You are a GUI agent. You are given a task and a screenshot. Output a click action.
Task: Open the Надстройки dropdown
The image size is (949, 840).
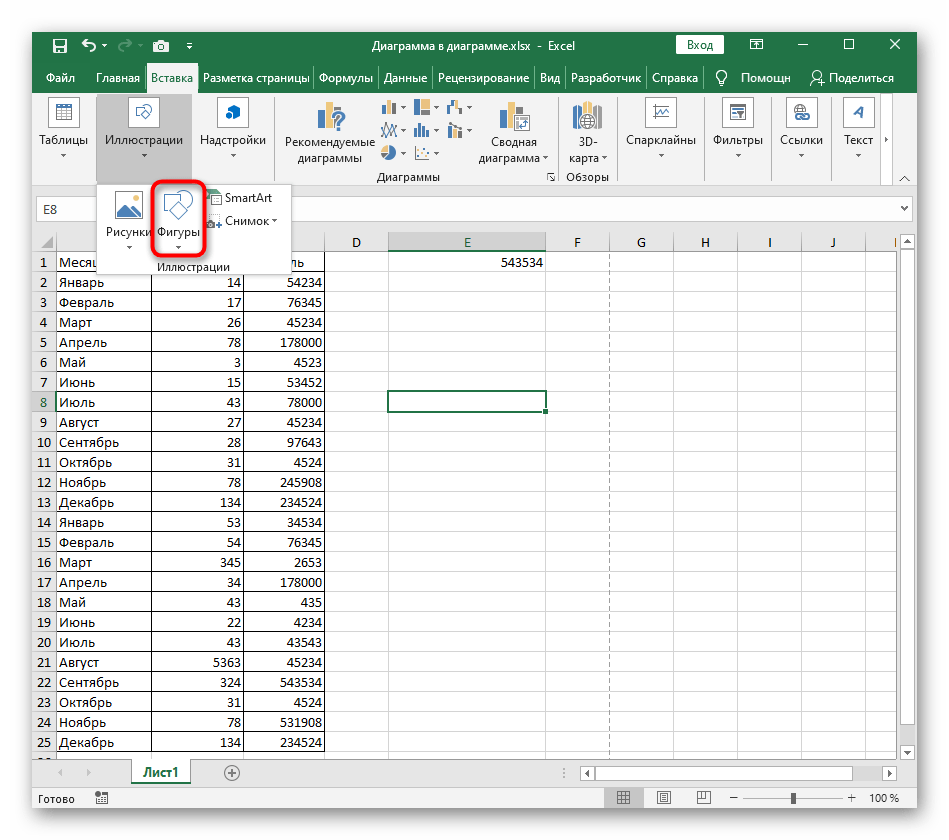click(x=233, y=130)
